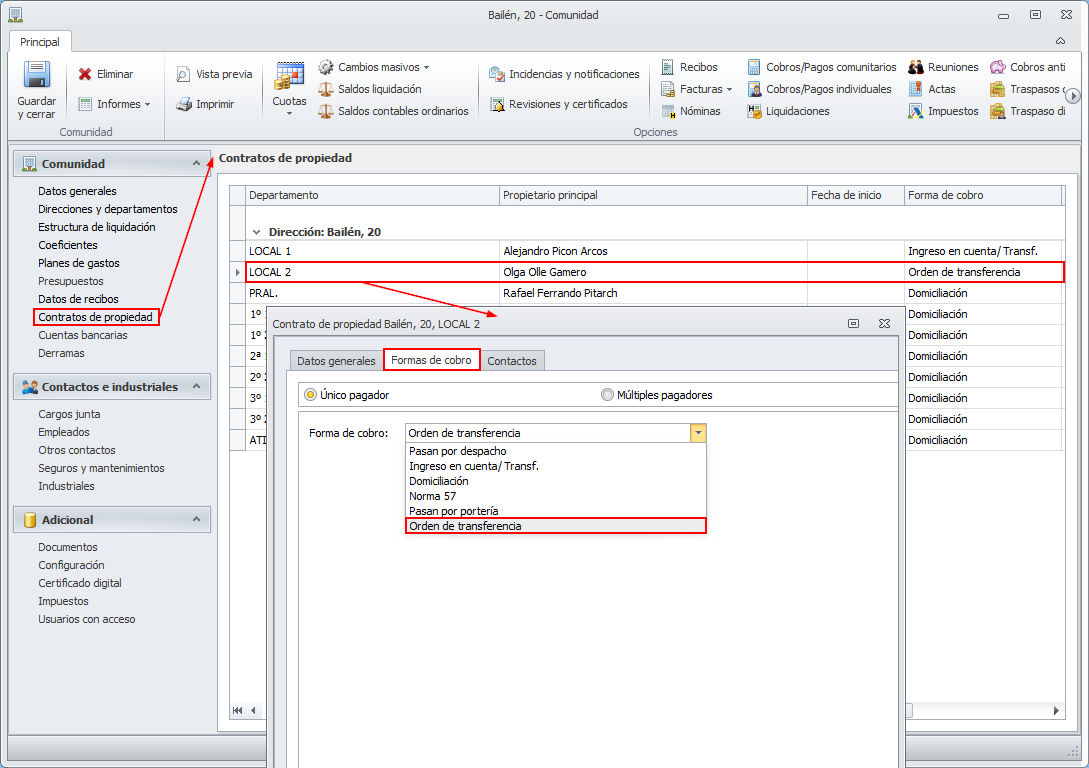The height and width of the screenshot is (768, 1089).
Task: Open the Cuotas calendar coins icon
Action: (x=289, y=77)
